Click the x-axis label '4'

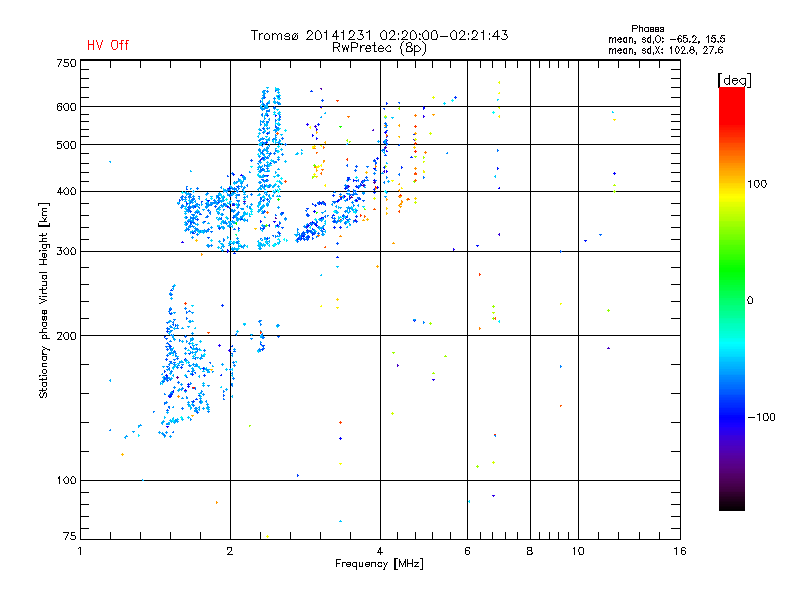tap(380, 551)
